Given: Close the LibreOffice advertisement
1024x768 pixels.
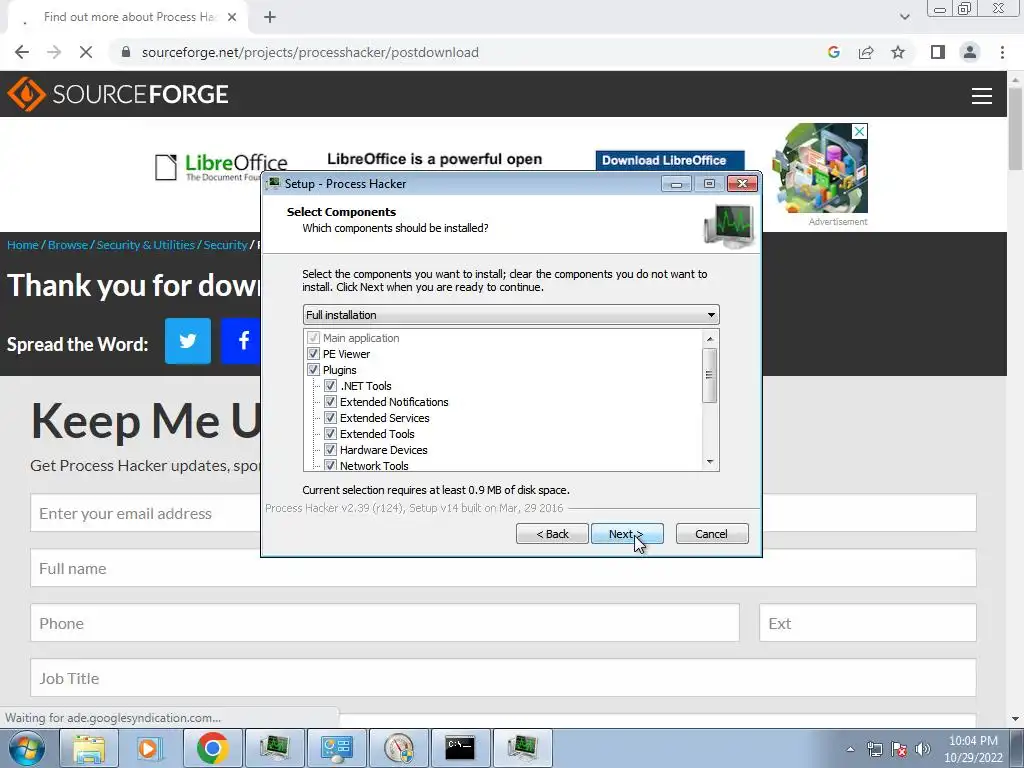Looking at the screenshot, I should coord(860,131).
